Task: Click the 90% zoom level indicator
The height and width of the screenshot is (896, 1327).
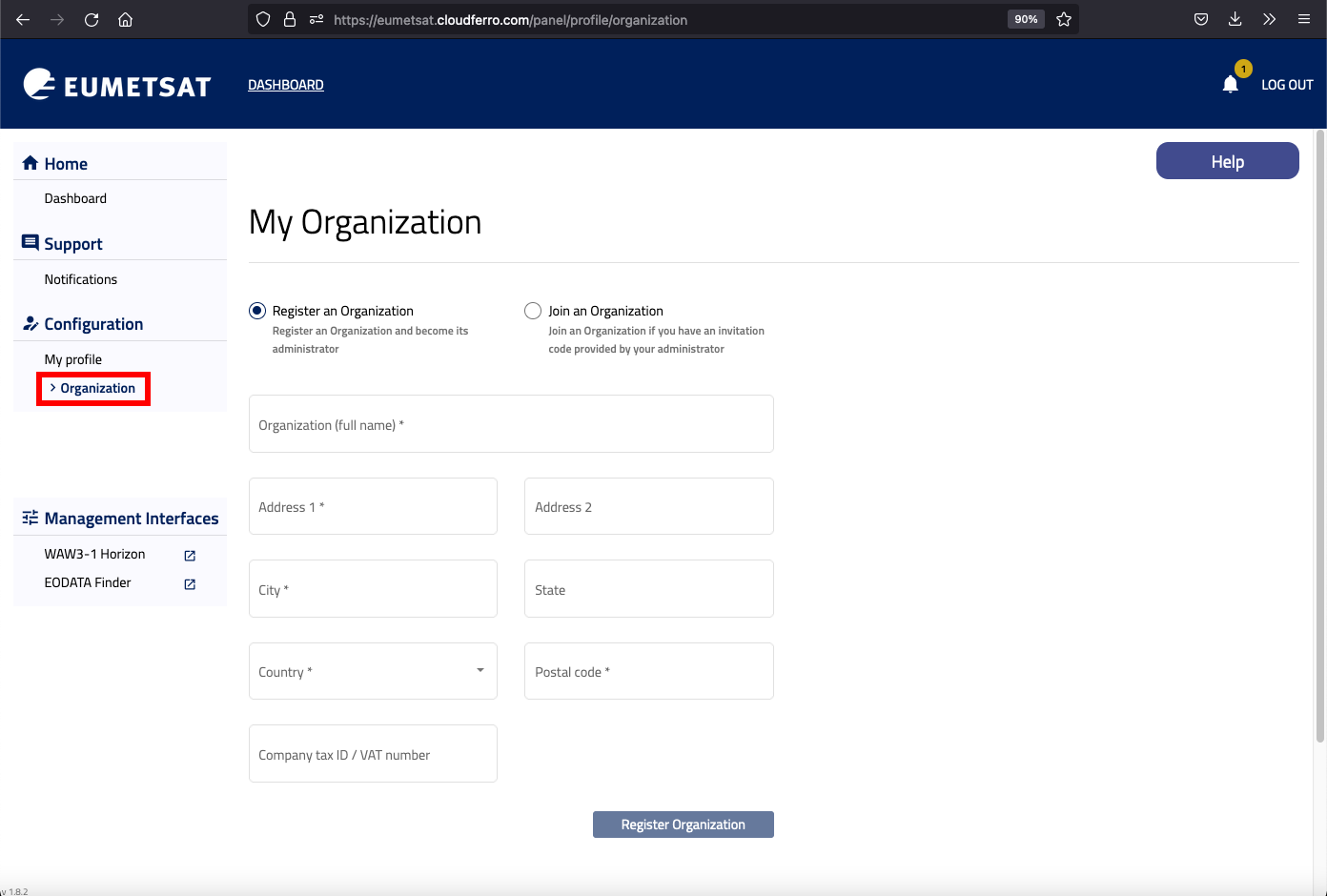Action: [1026, 19]
